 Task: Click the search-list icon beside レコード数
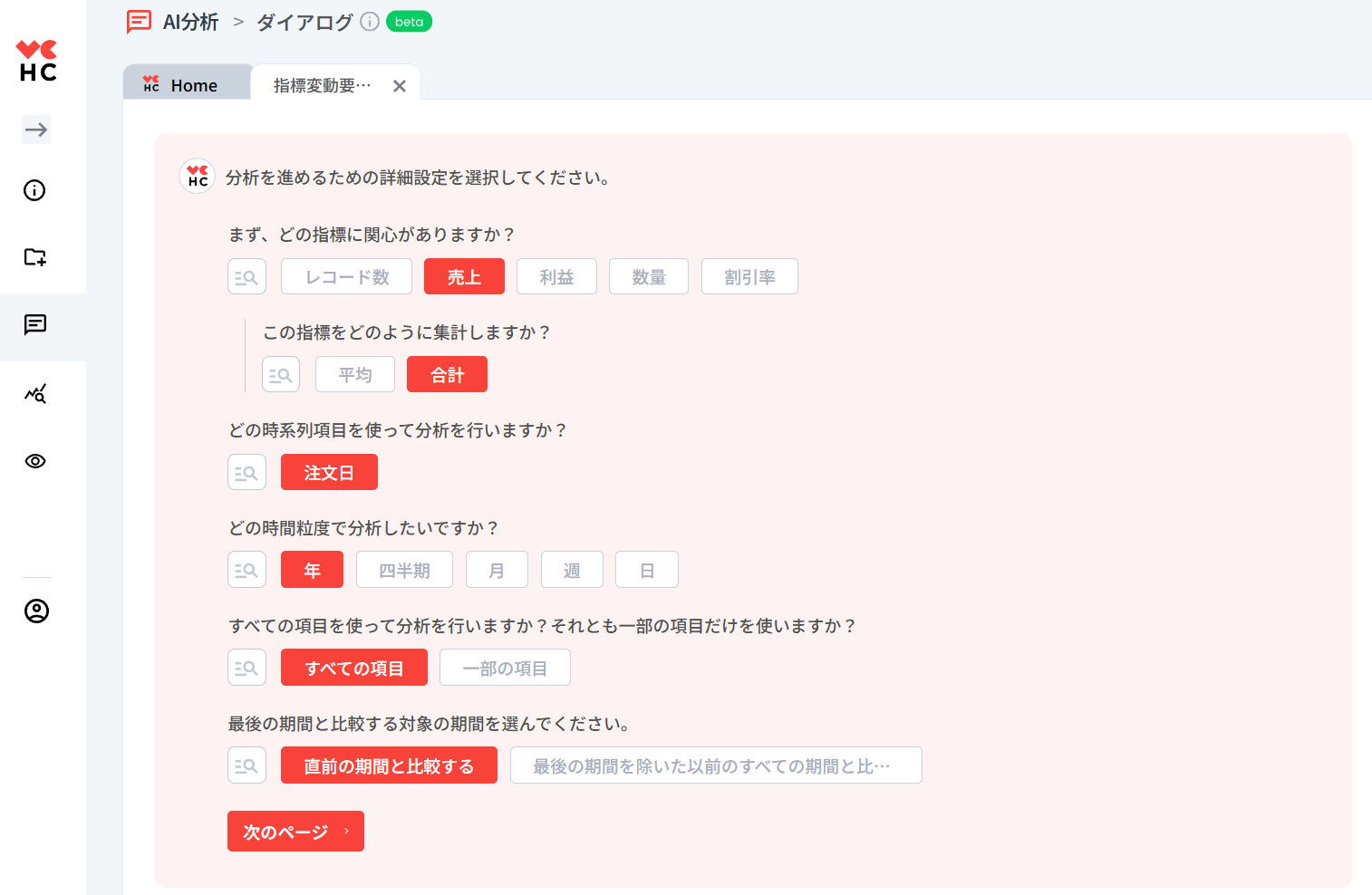(246, 277)
